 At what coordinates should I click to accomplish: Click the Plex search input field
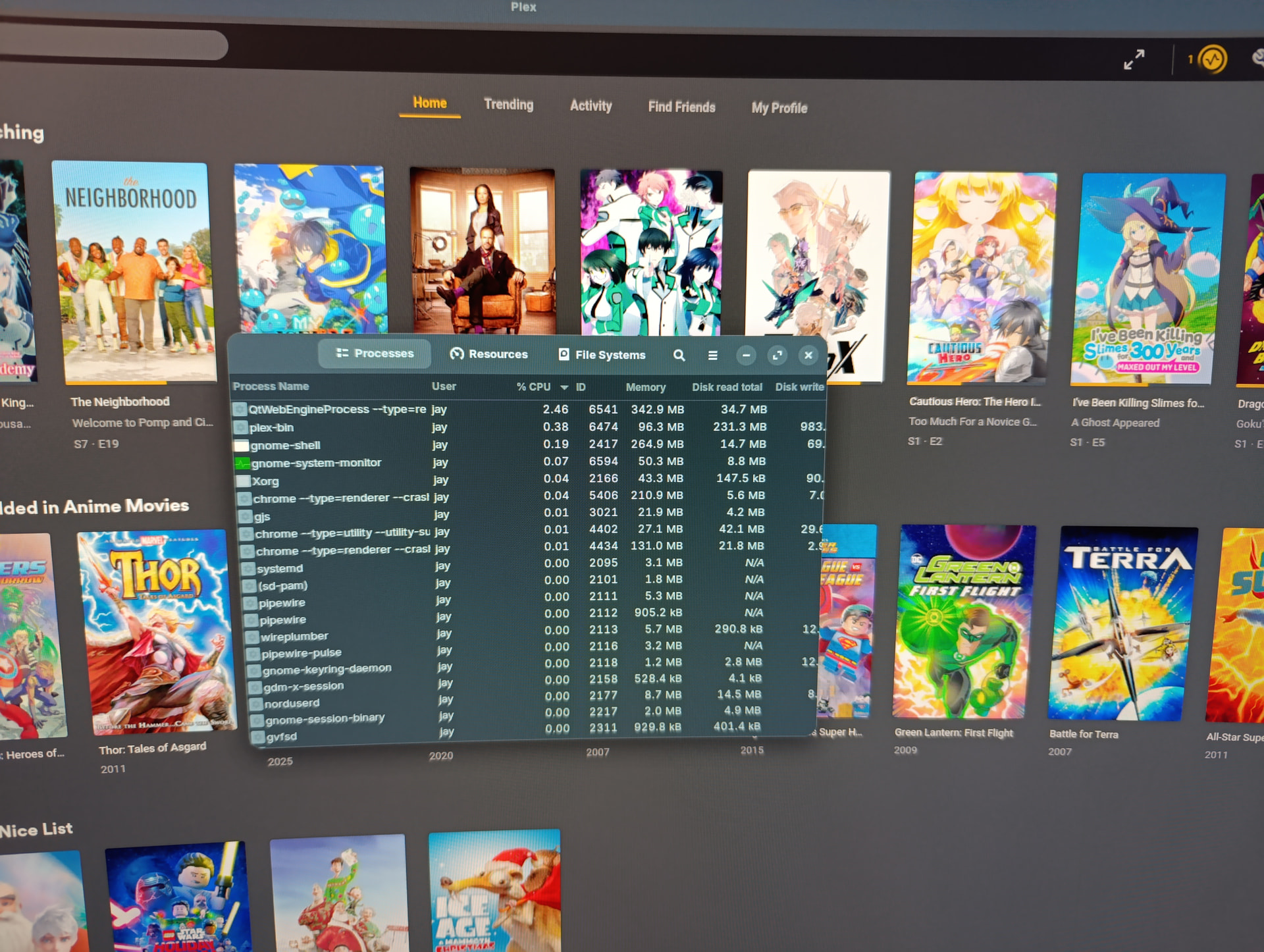click(112, 46)
